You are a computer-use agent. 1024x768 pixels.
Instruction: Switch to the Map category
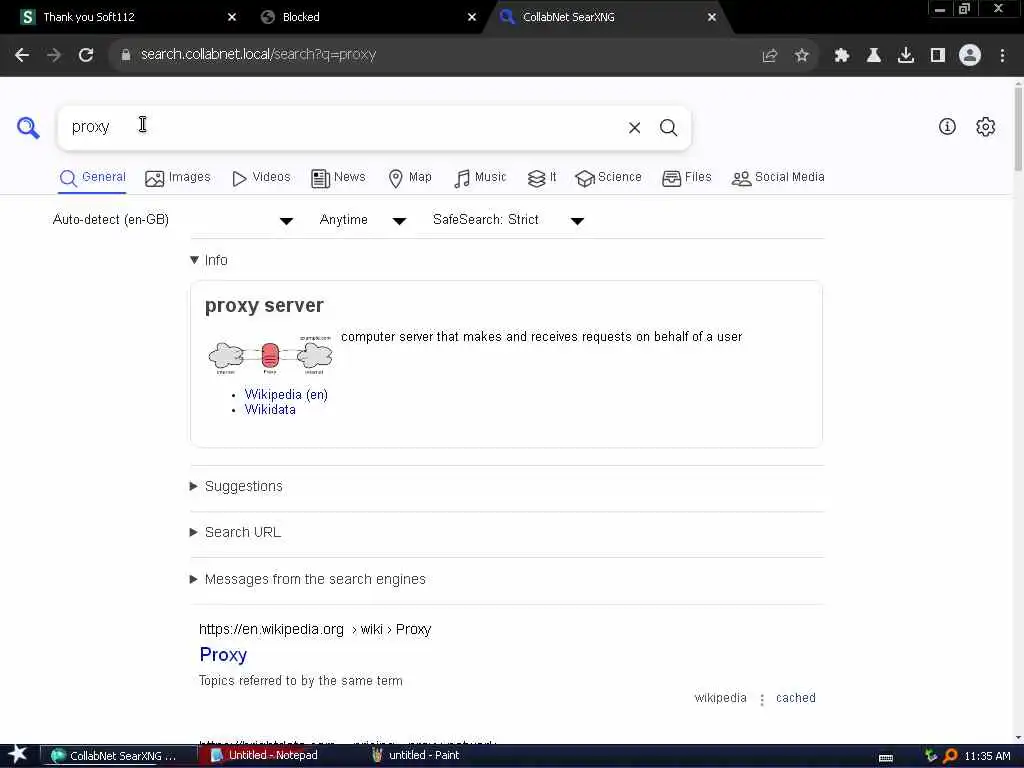pyautogui.click(x=410, y=178)
